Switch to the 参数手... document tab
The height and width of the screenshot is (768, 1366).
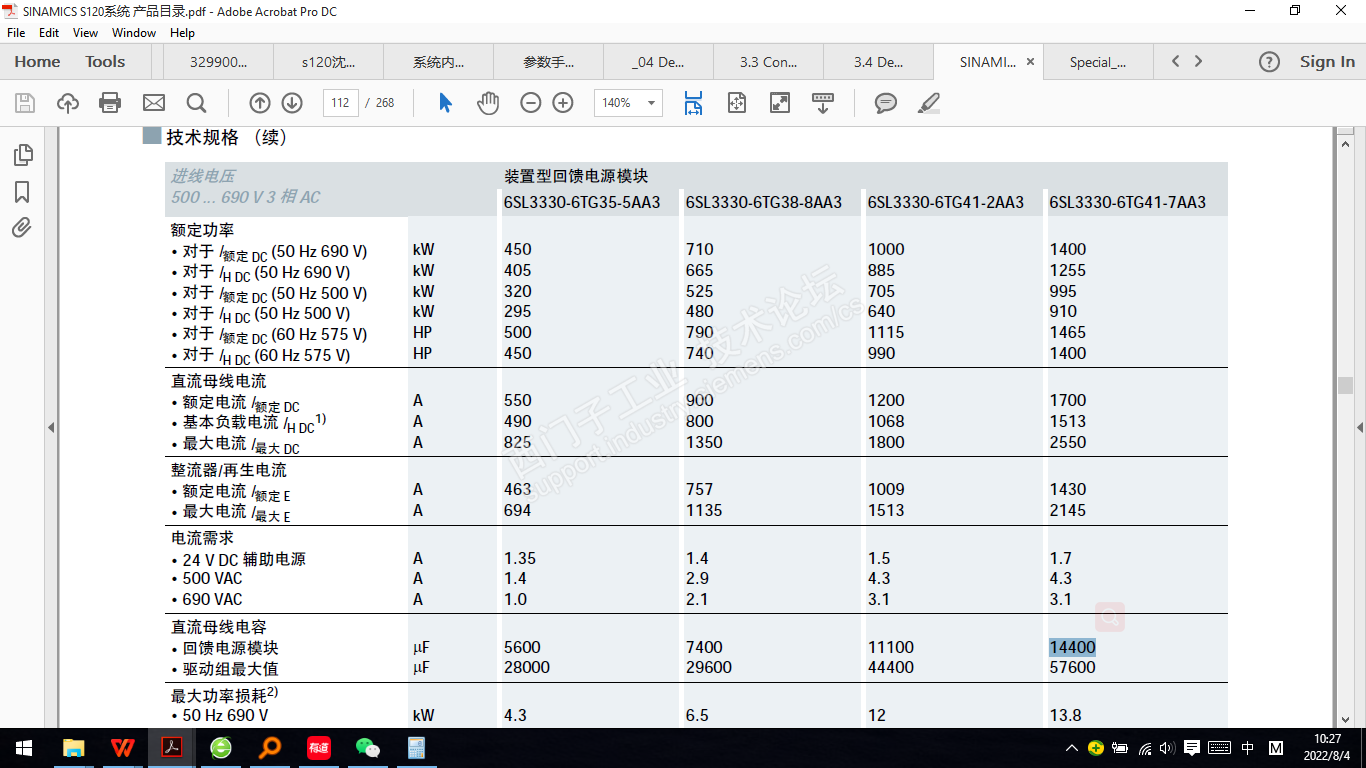[548, 62]
